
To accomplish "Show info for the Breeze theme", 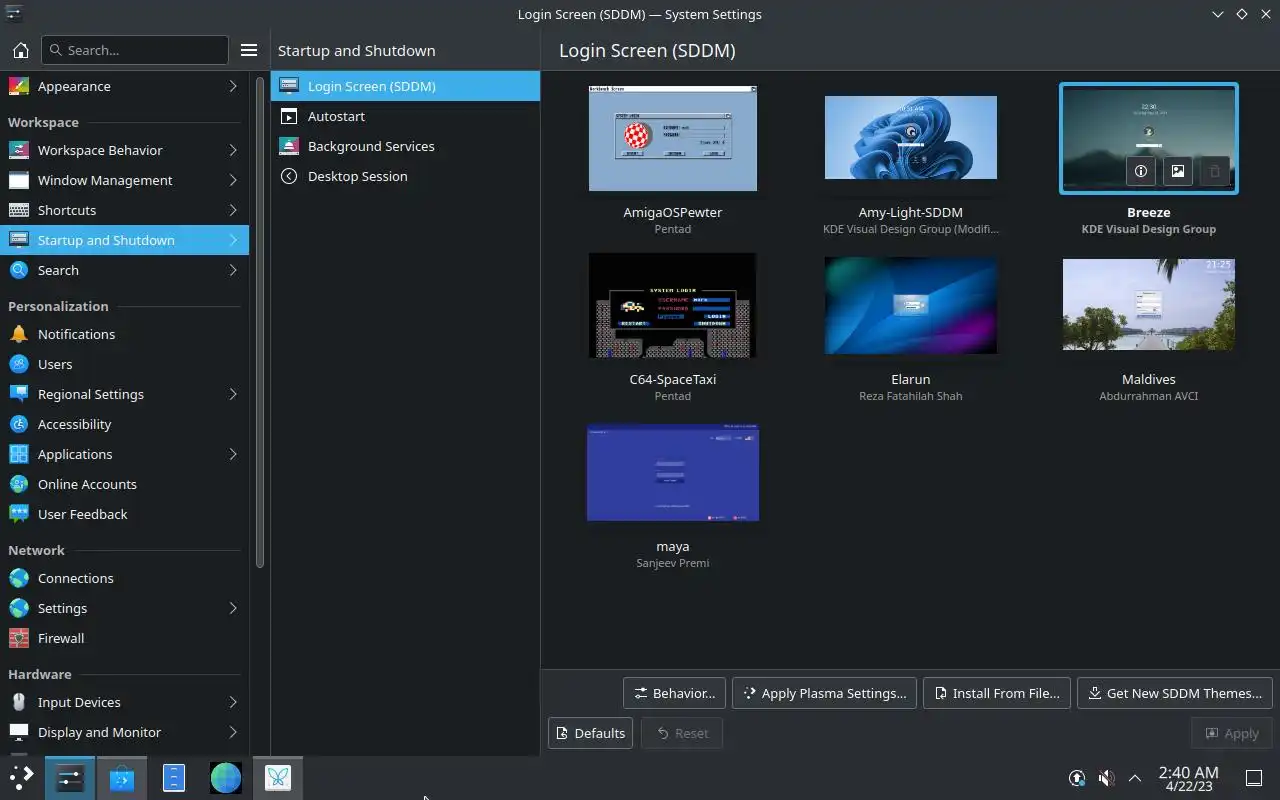I will click(1141, 171).
